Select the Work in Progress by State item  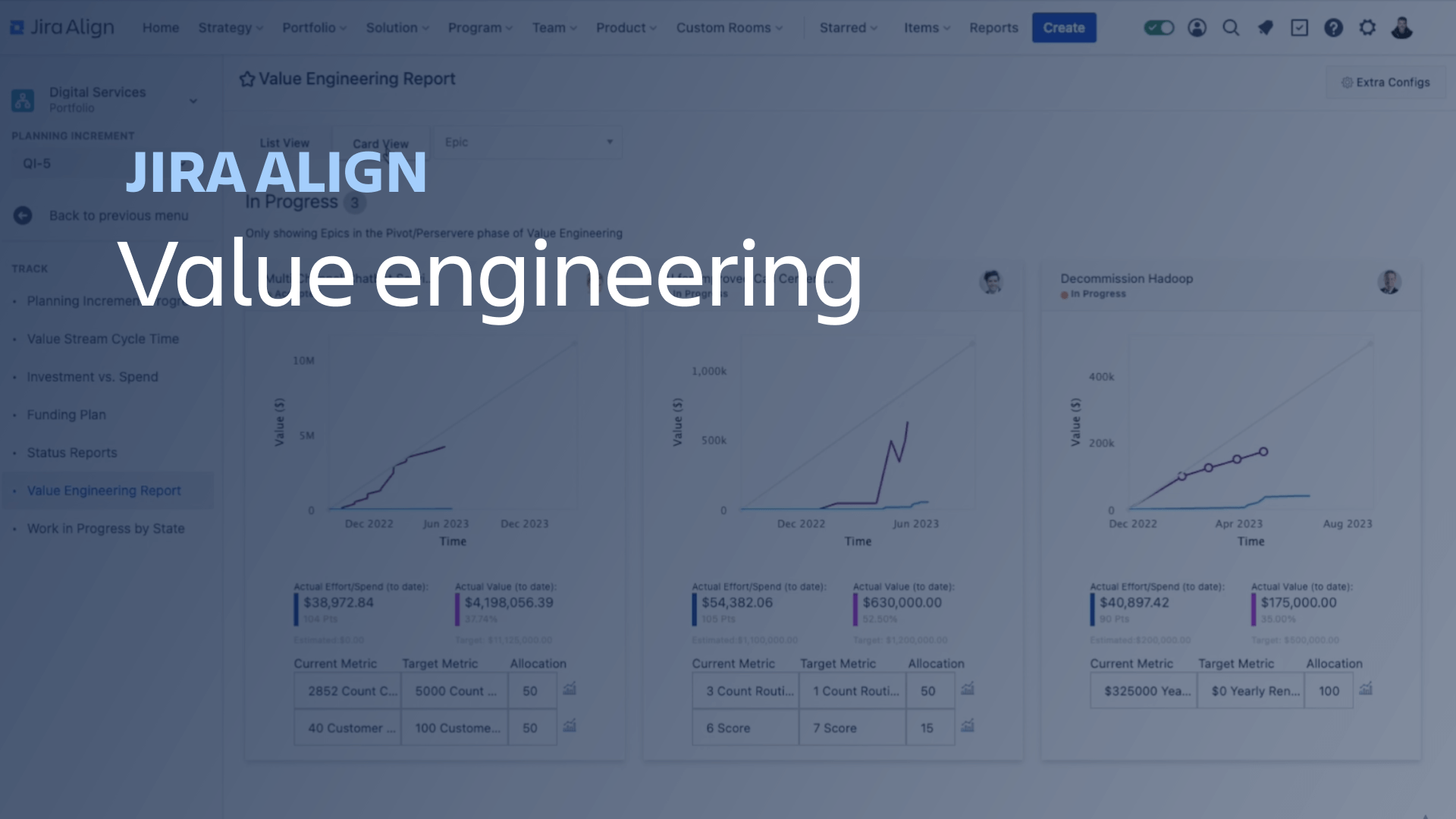point(105,528)
